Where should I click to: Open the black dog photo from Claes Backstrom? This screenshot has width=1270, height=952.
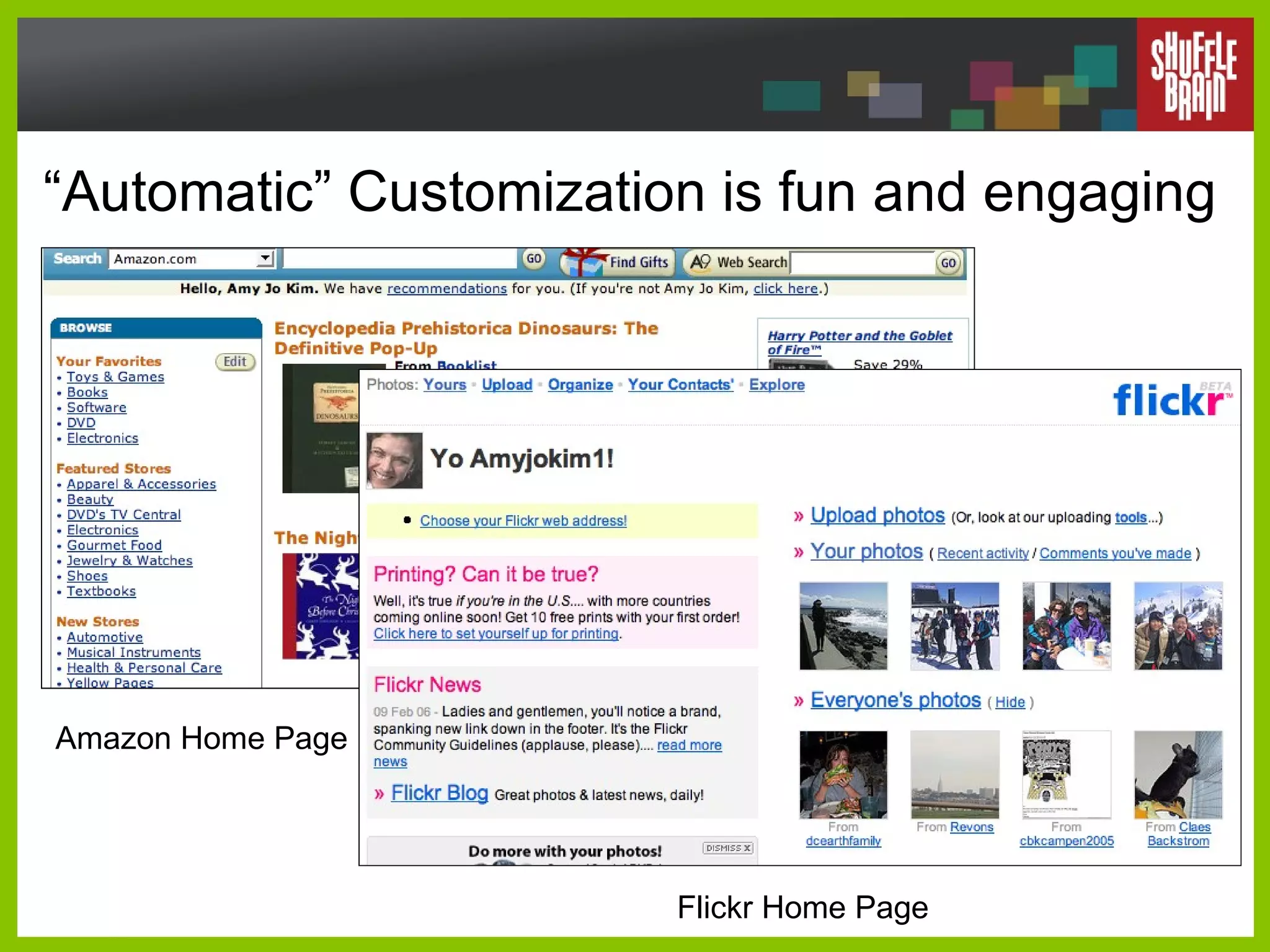(1178, 775)
